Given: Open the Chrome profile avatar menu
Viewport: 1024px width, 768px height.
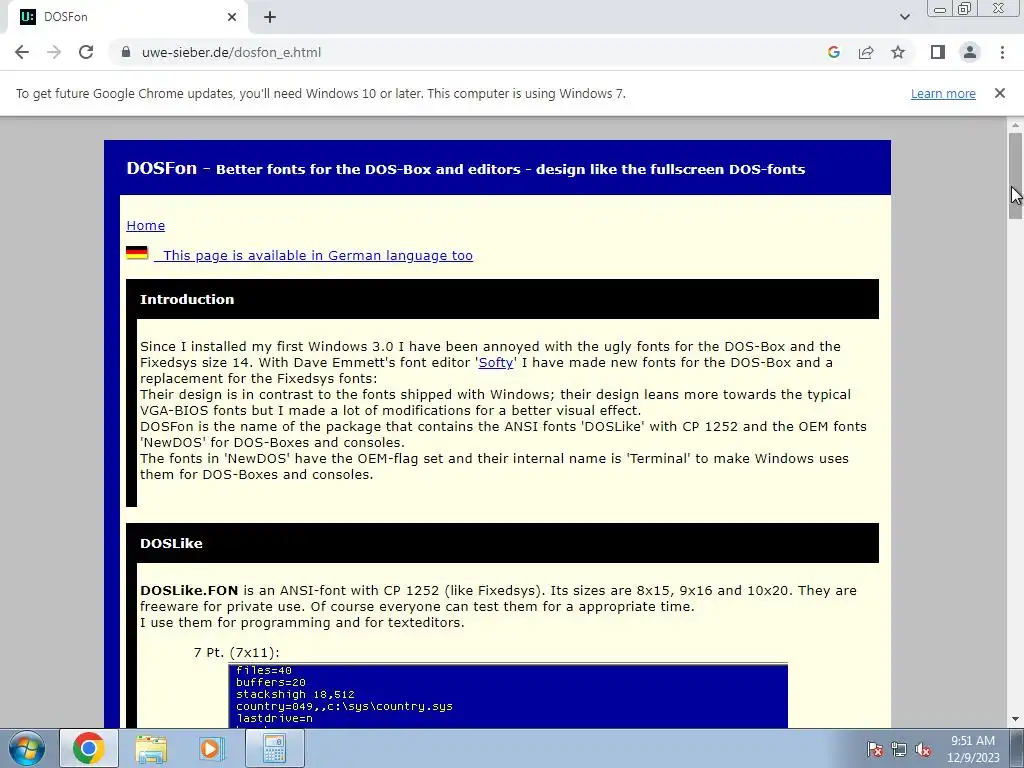Looking at the screenshot, I should click(970, 52).
